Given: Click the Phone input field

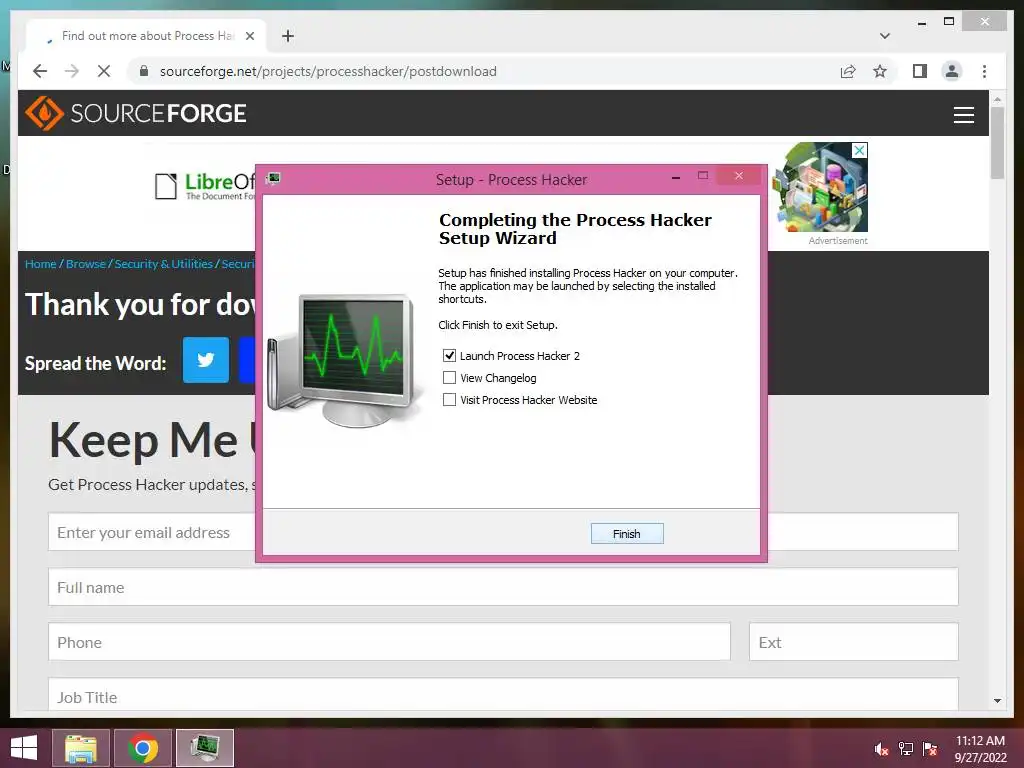Looking at the screenshot, I should click(x=389, y=642).
